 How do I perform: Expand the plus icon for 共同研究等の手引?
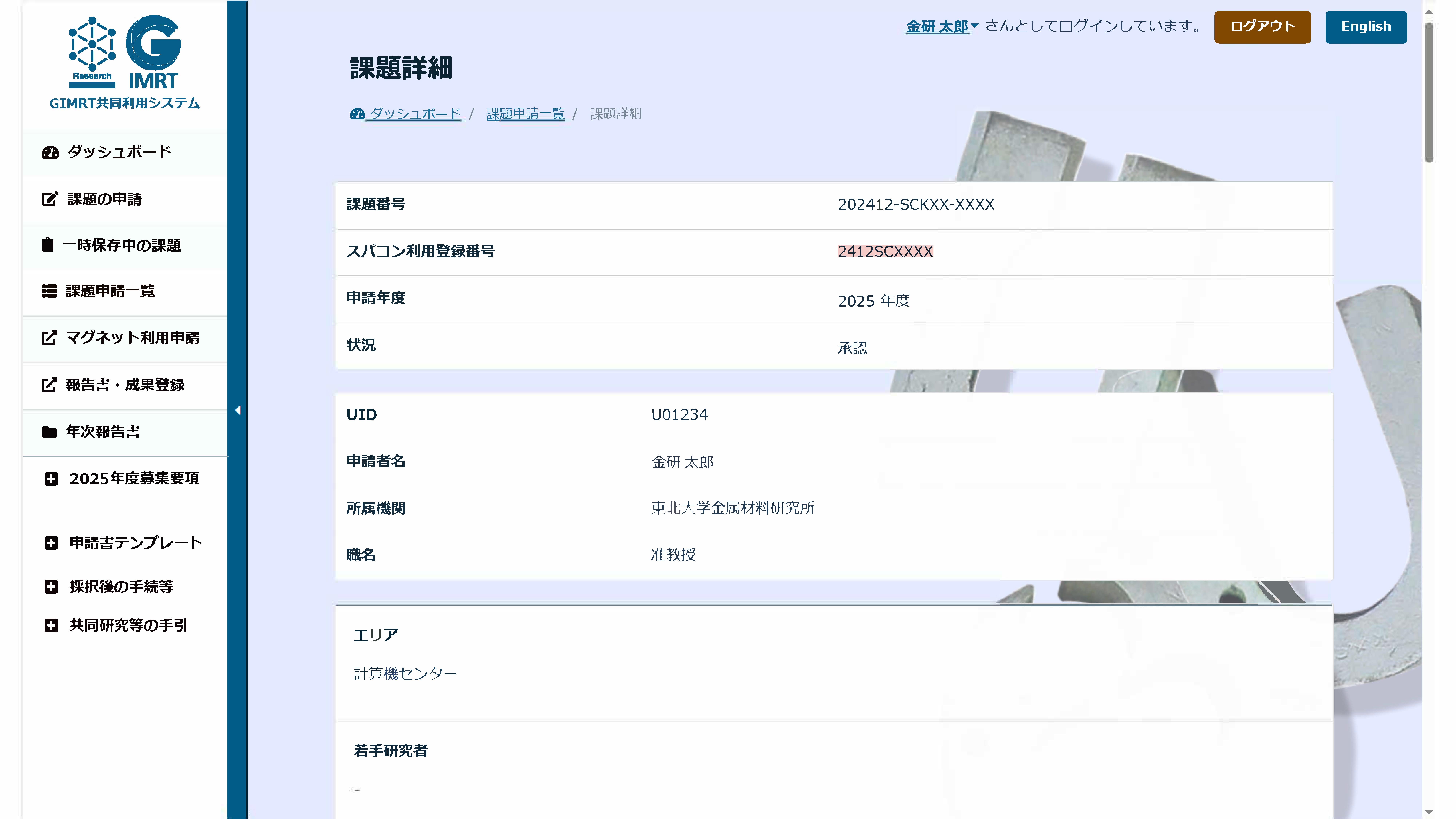[51, 625]
